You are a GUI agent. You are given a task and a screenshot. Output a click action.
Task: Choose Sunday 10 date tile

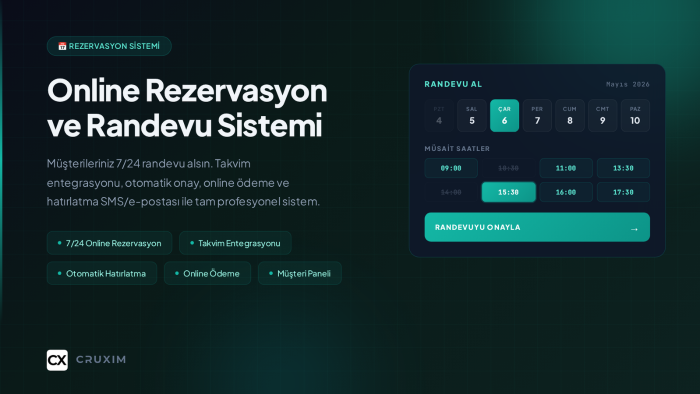click(x=635, y=116)
